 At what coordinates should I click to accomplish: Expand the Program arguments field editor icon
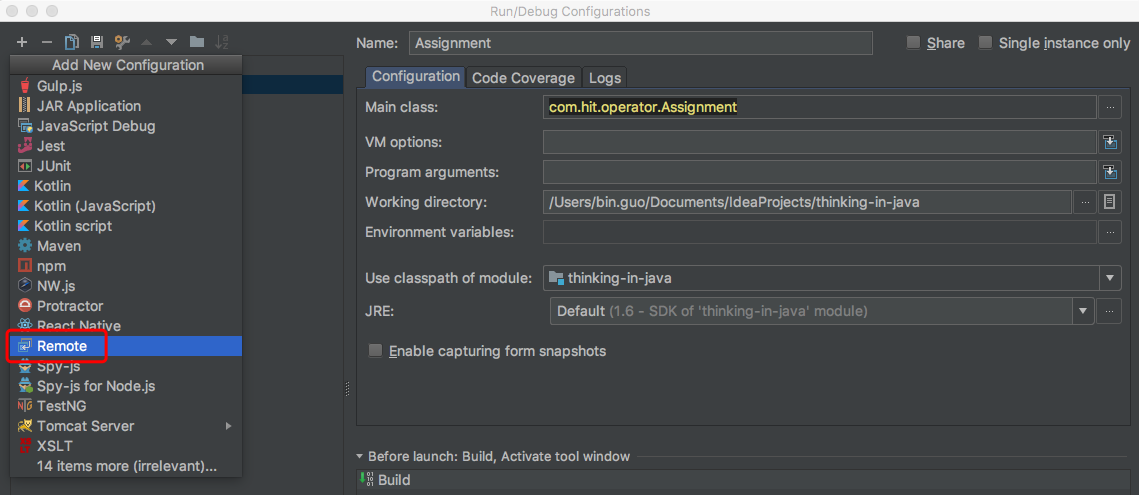coord(1109,172)
